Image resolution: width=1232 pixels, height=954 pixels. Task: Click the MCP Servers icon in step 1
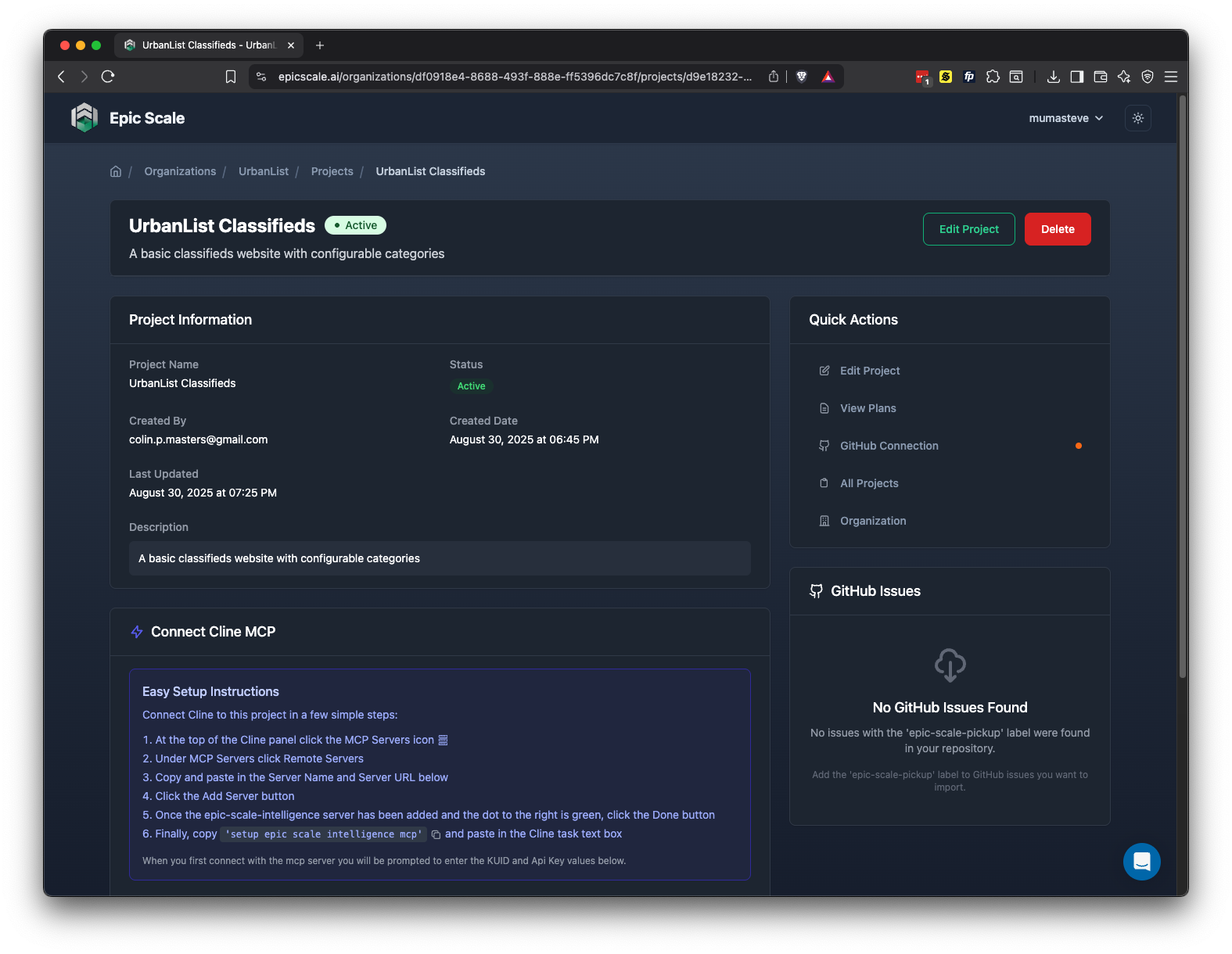pos(443,740)
